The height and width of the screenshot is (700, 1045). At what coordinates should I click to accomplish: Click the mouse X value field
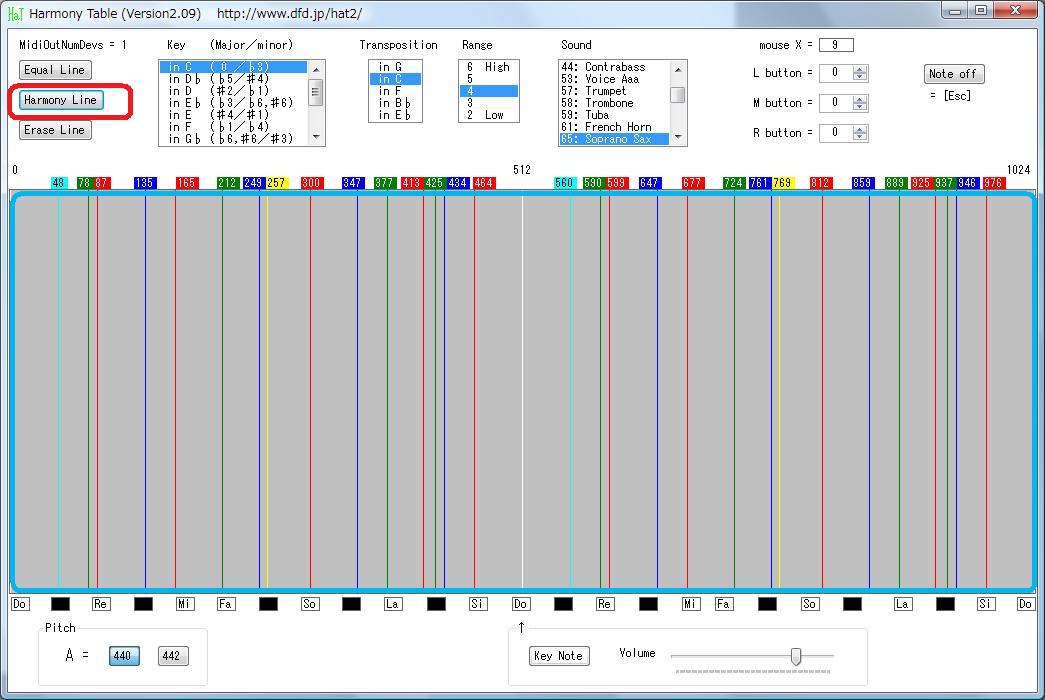836,45
